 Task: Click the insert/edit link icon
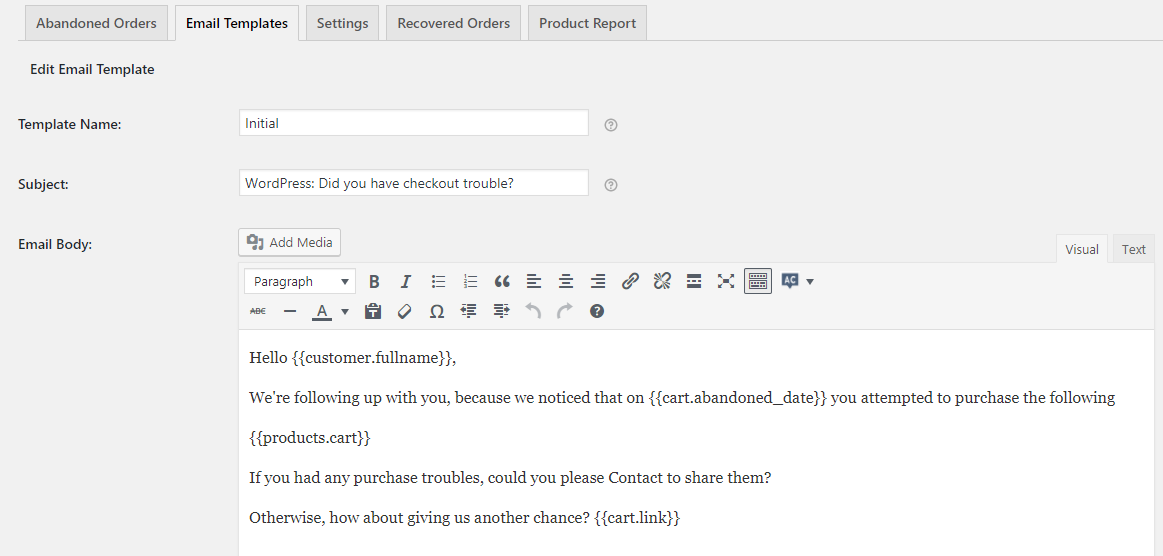[630, 282]
